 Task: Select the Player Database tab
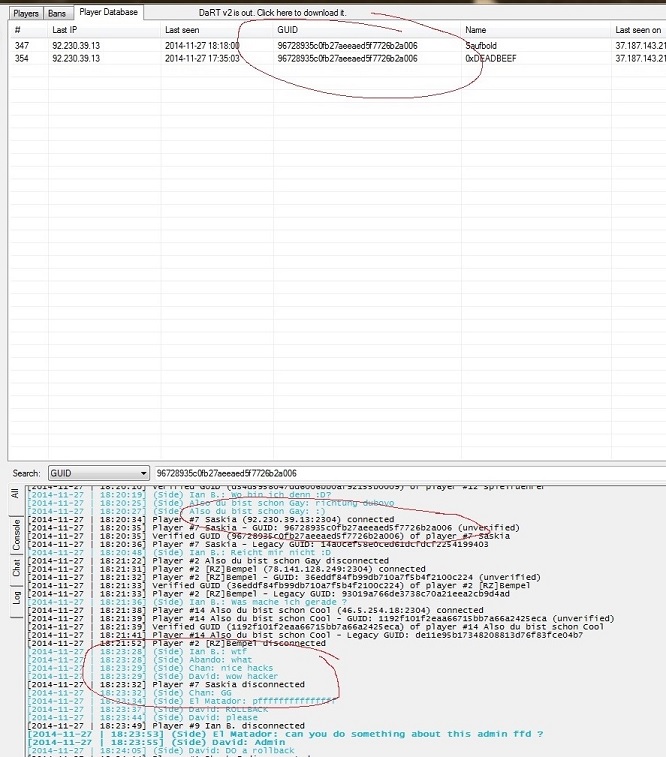point(109,12)
